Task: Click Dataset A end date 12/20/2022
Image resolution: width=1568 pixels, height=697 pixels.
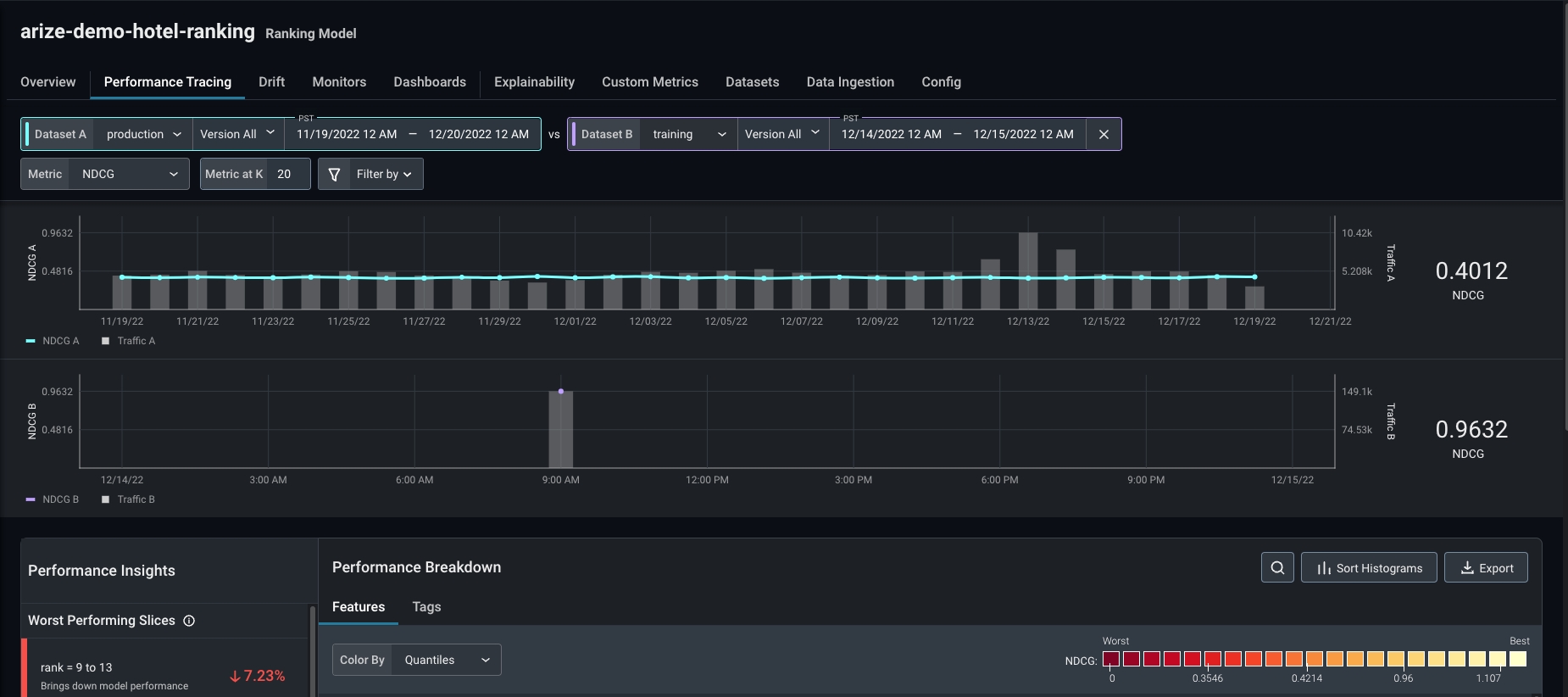Action: tap(479, 134)
